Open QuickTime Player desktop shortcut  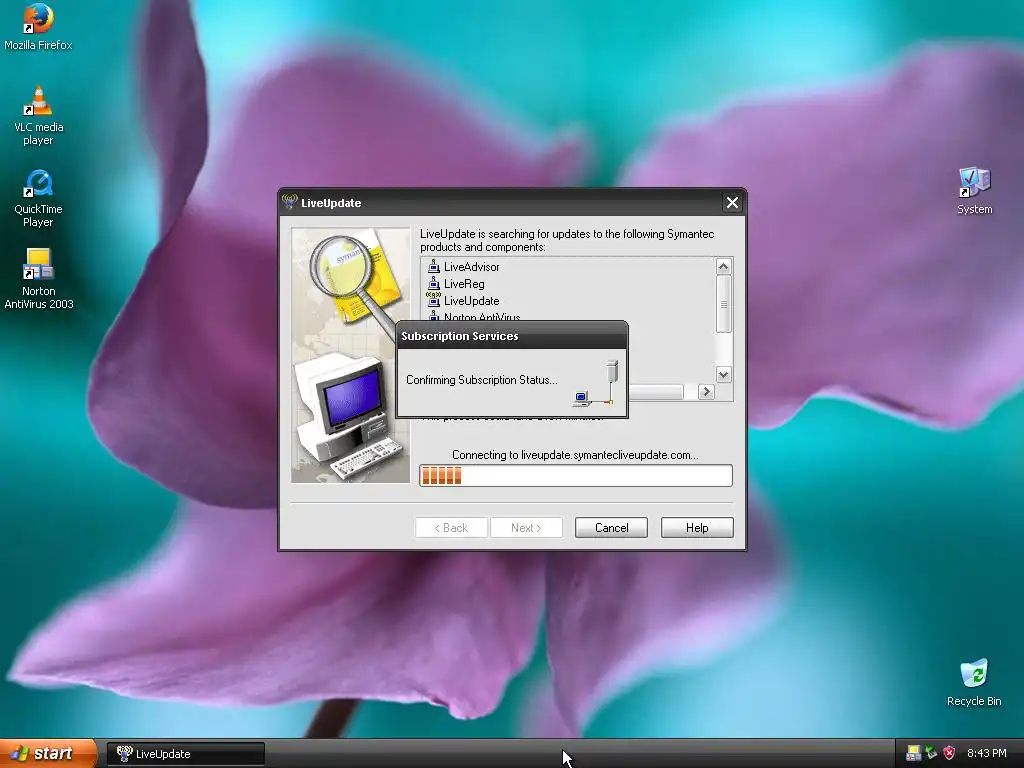point(38,199)
